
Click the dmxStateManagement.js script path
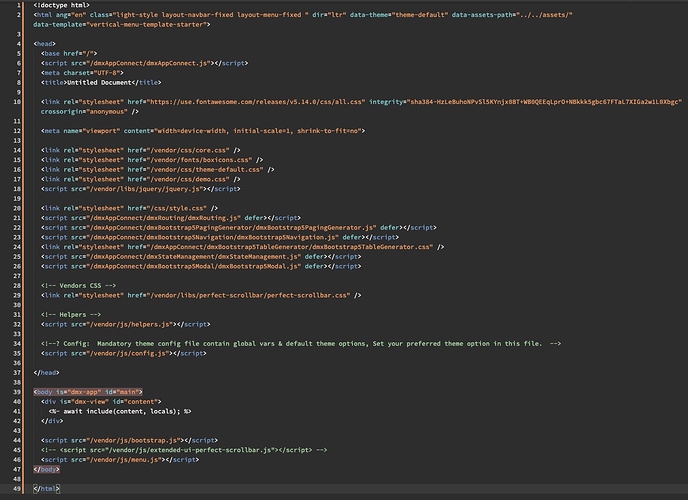[x=195, y=256]
